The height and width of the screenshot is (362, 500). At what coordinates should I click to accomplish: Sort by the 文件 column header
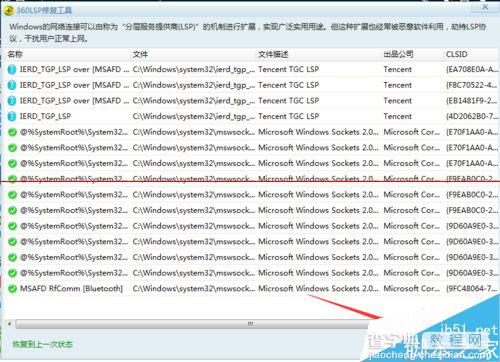pyautogui.click(x=140, y=54)
